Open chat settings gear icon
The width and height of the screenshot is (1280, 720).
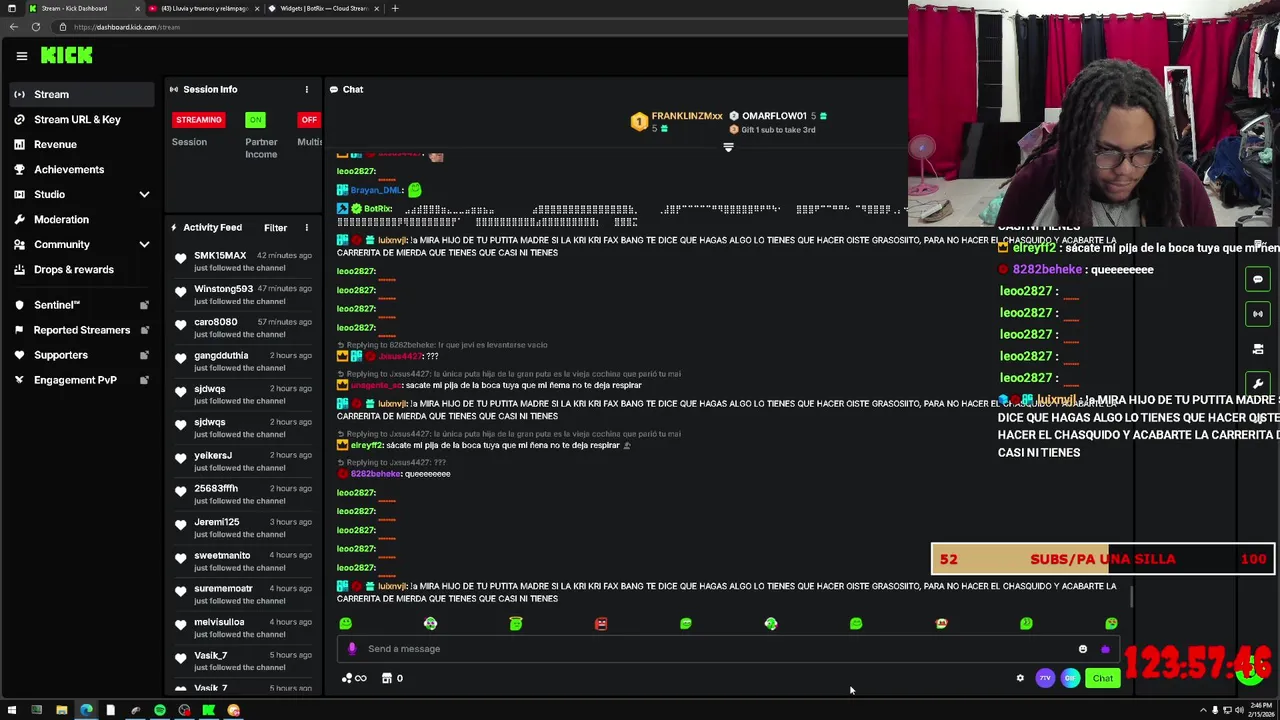pos(1020,678)
